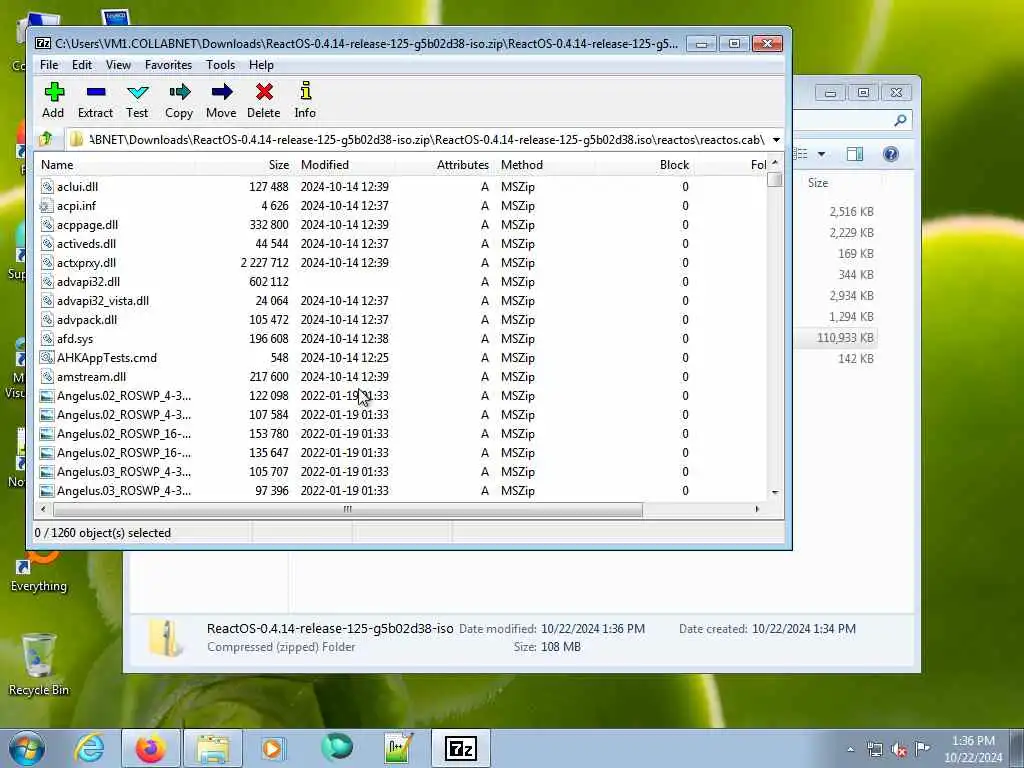This screenshot has height=768, width=1024.
Task: Select the advapi32.dll row
Action: point(402,281)
